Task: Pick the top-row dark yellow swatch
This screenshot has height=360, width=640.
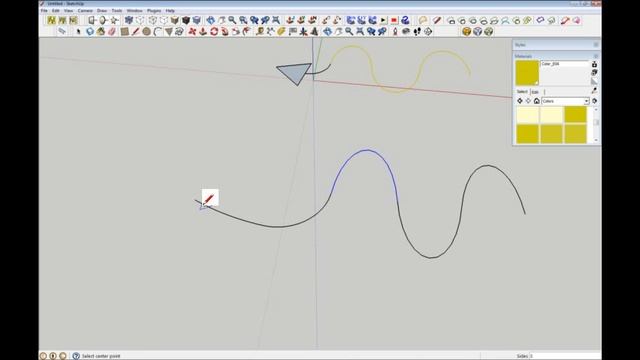Action: [576, 115]
